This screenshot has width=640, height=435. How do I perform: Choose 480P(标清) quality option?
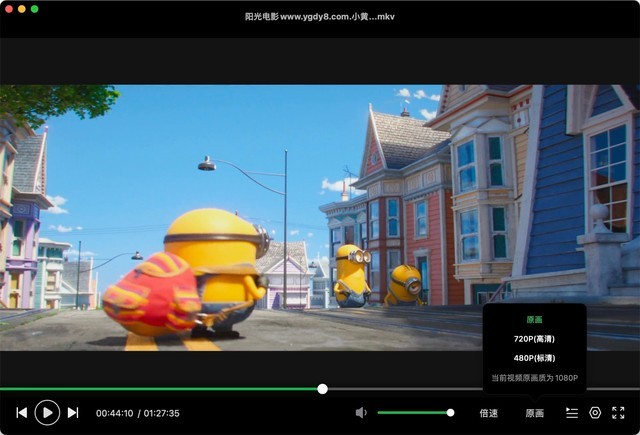(x=534, y=358)
